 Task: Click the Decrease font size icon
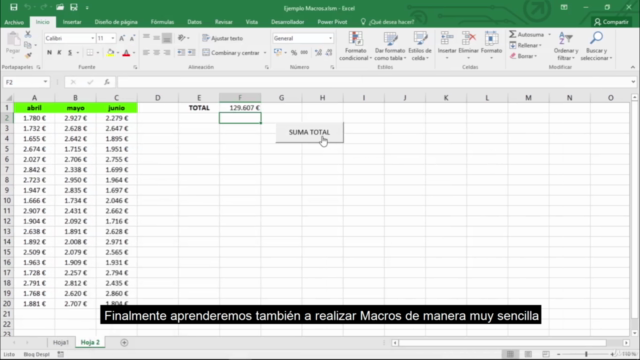click(x=132, y=38)
